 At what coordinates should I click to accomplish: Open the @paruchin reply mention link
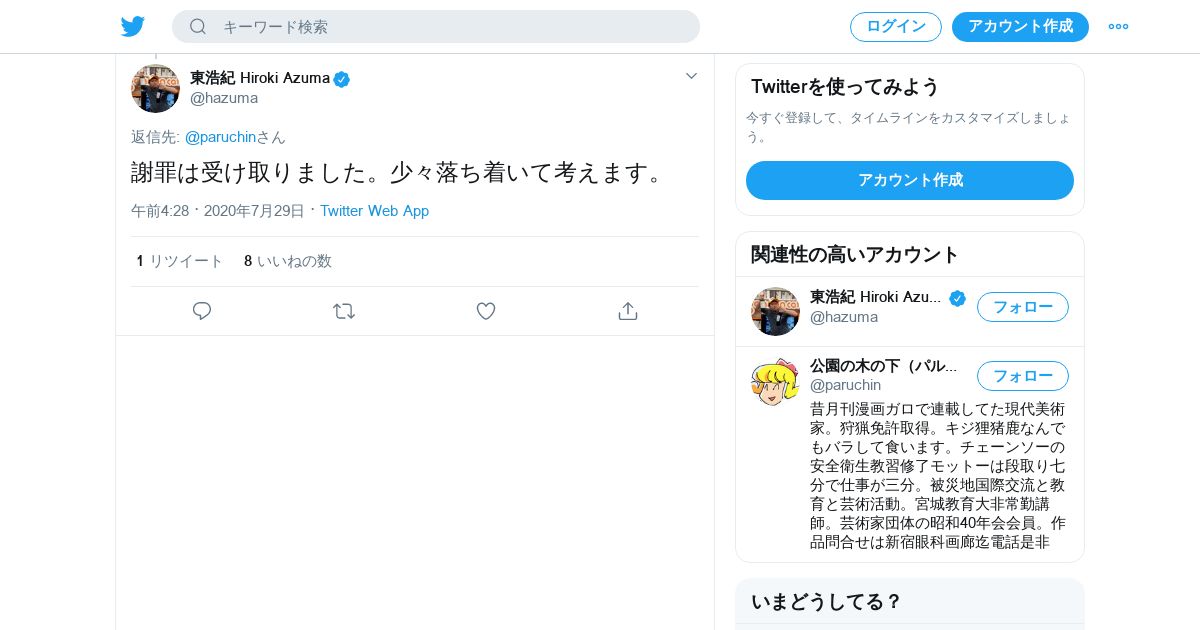(x=220, y=137)
